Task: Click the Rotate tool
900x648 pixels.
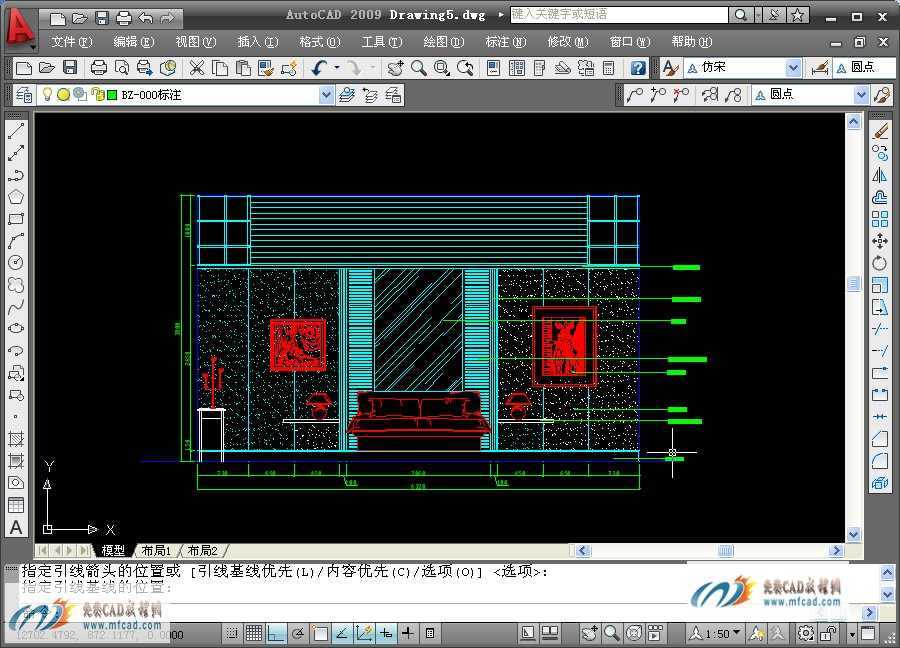Action: click(880, 263)
